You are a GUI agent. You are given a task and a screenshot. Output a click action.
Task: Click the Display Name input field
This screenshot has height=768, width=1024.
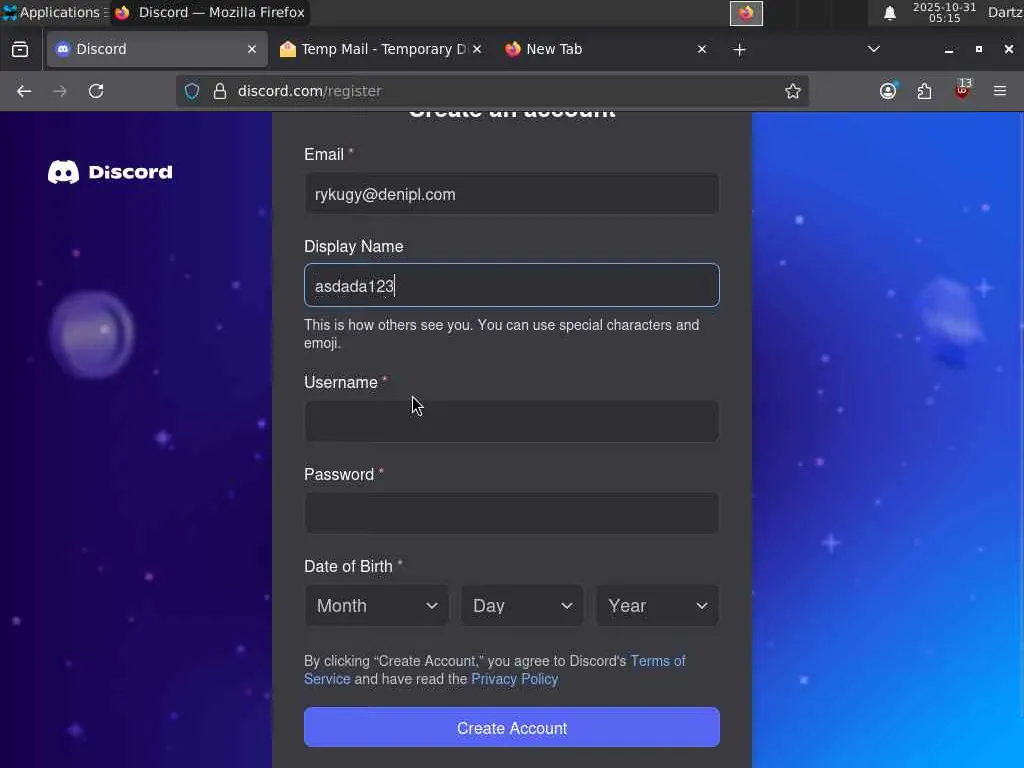pyautogui.click(x=511, y=285)
